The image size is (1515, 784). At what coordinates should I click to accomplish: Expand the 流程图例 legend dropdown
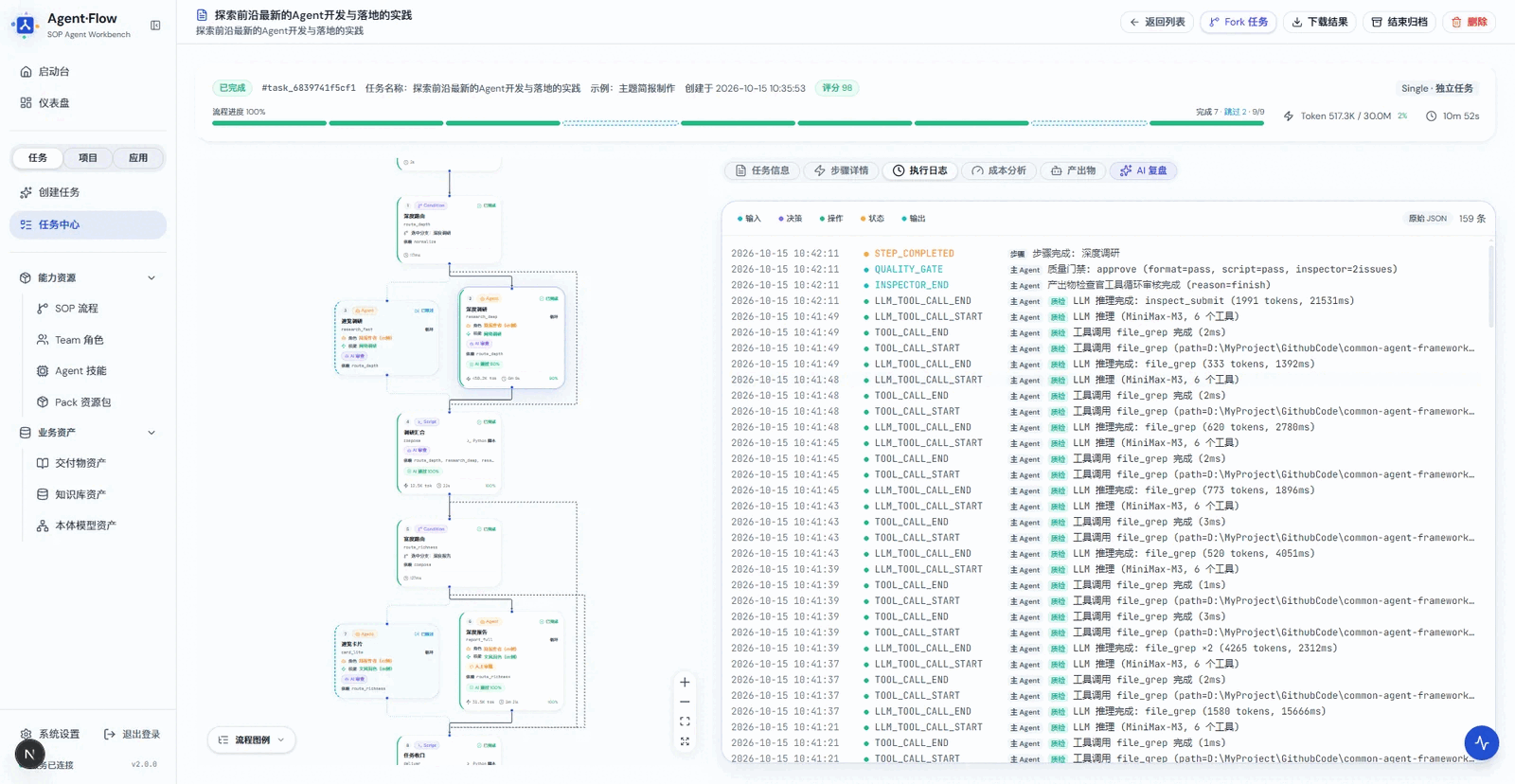click(251, 739)
